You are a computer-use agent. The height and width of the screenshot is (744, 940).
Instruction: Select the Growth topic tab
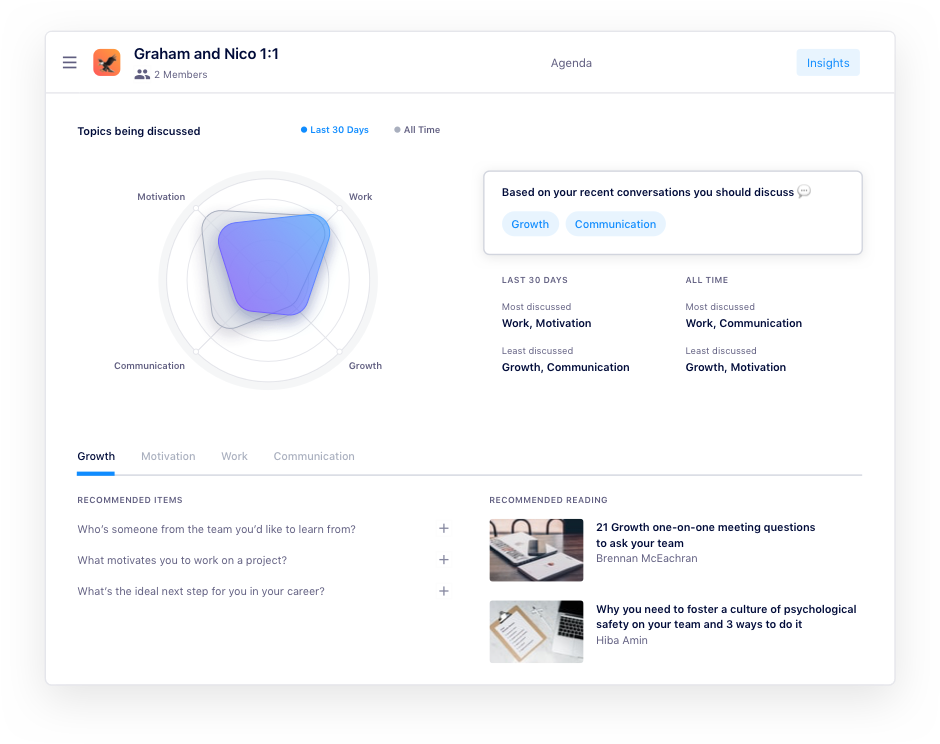(96, 456)
